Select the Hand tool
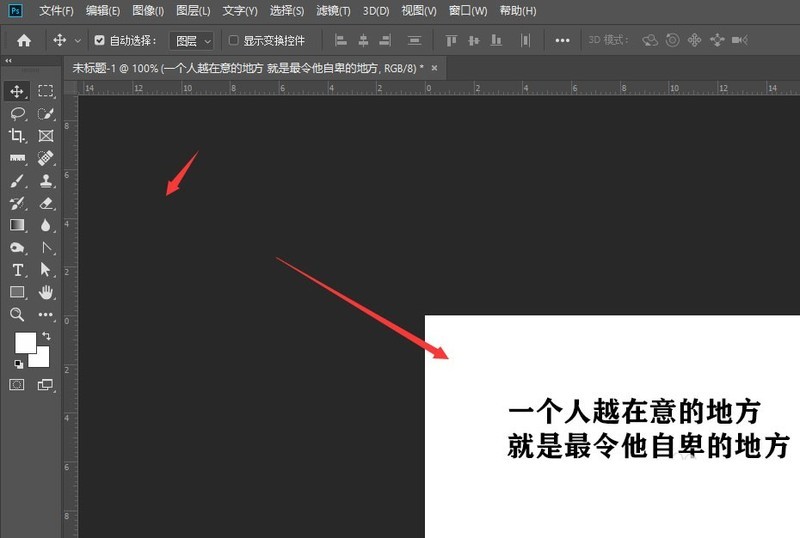The width and height of the screenshot is (800, 538). [x=45, y=292]
